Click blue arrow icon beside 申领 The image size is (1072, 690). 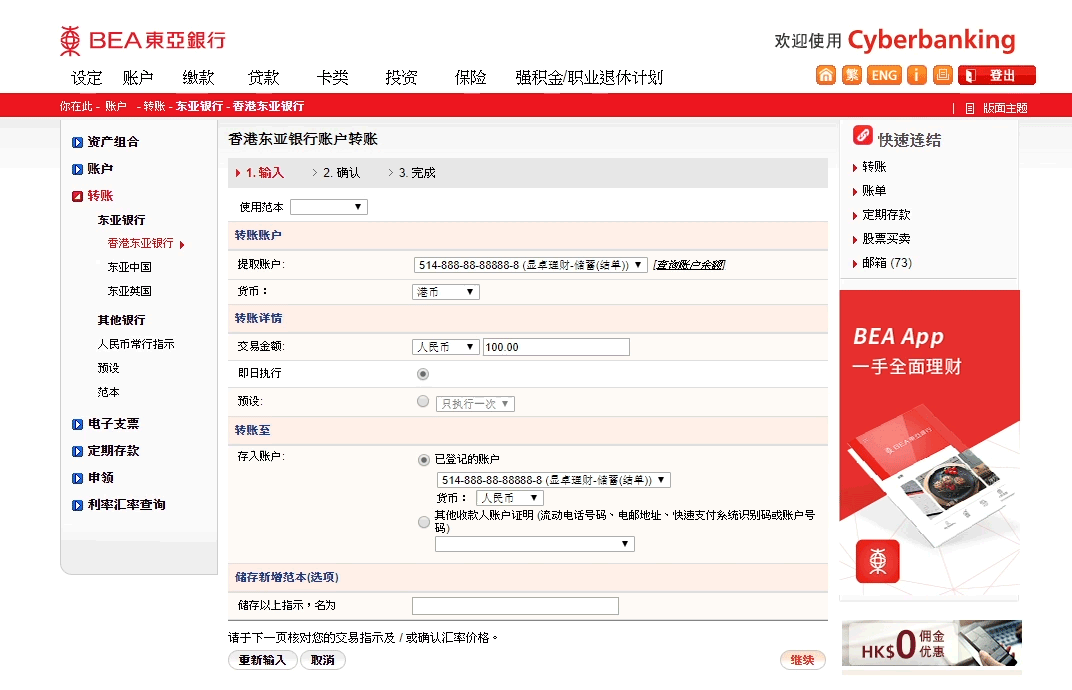[77, 478]
